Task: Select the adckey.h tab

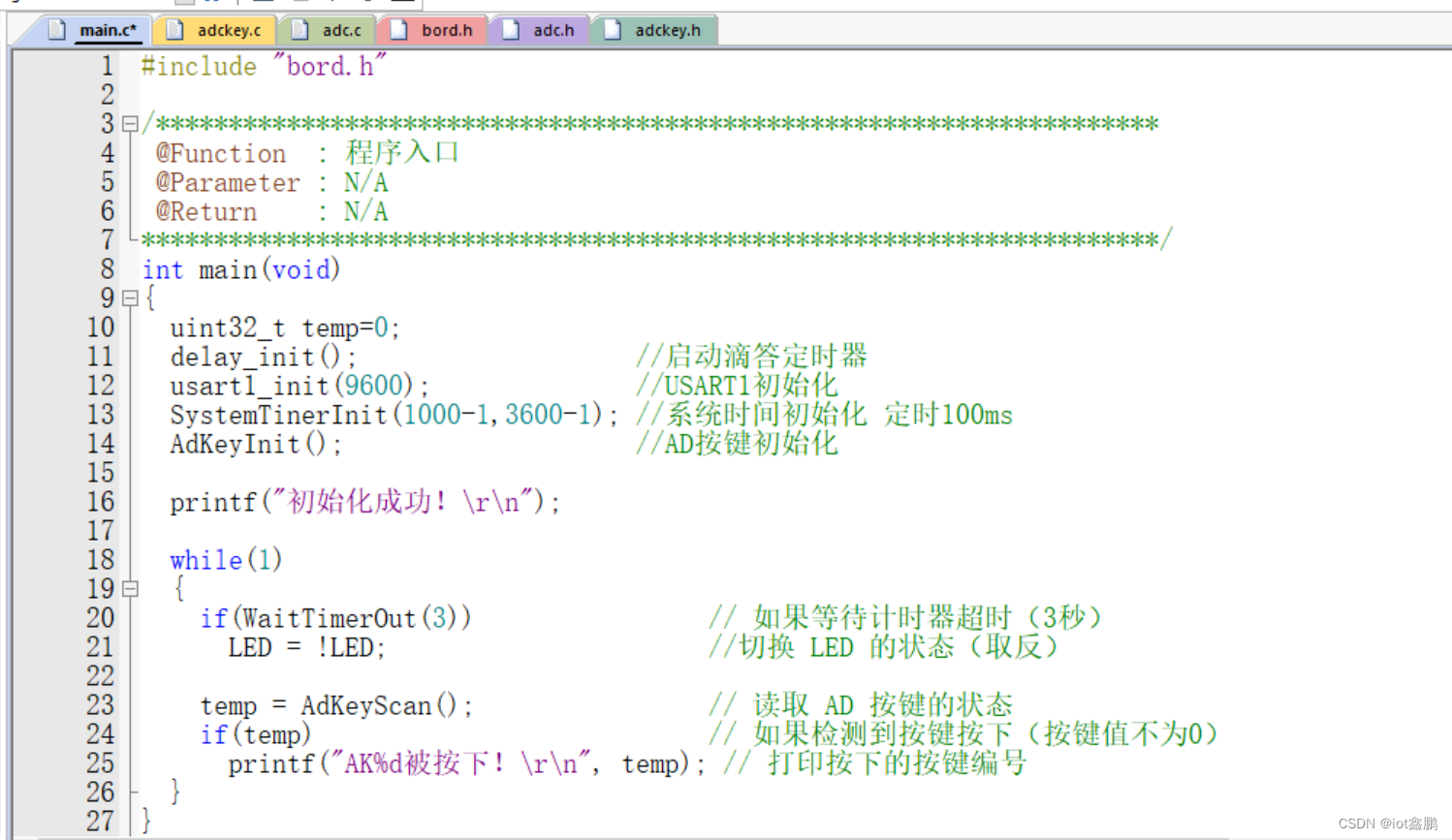Action: click(654, 30)
